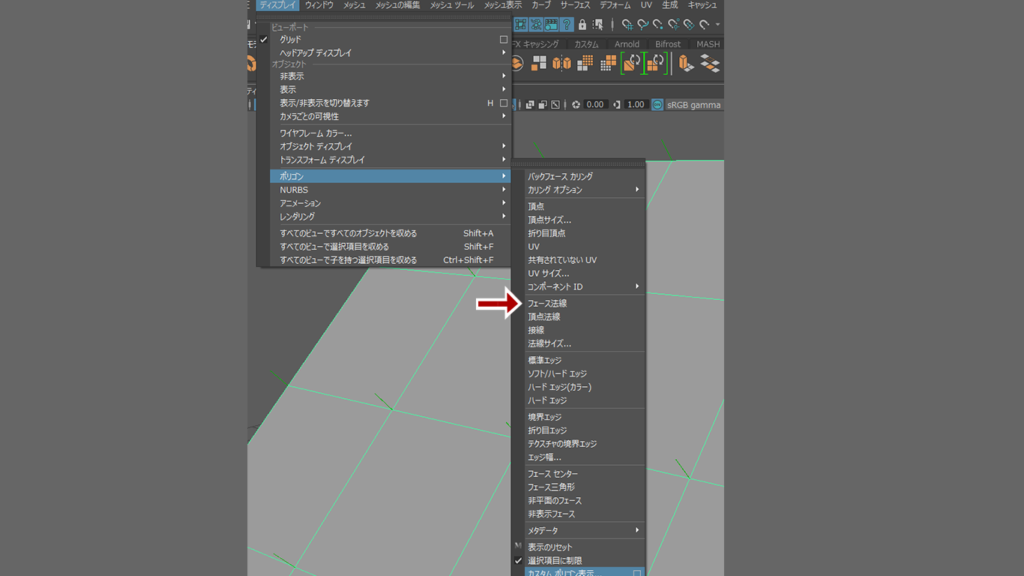Click the shelf icon with four squares
The width and height of the screenshot is (1024, 576).
click(x=539, y=63)
